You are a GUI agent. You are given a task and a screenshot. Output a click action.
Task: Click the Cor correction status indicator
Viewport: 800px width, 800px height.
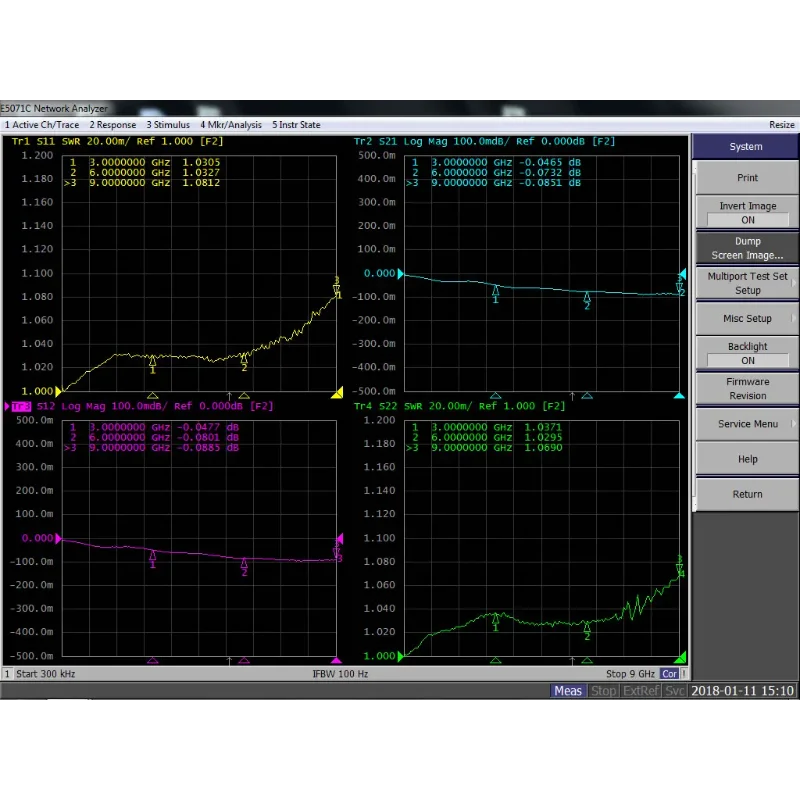[x=669, y=690]
